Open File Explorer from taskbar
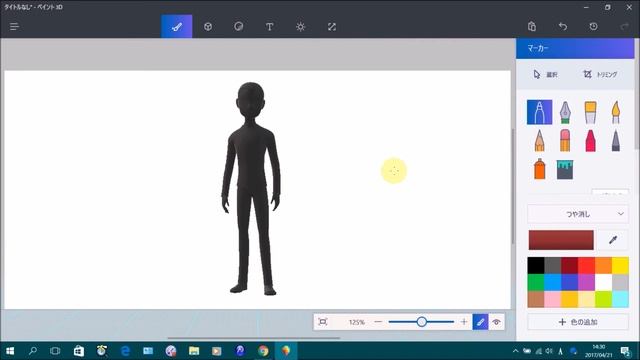The height and width of the screenshot is (360, 640). coord(194,351)
